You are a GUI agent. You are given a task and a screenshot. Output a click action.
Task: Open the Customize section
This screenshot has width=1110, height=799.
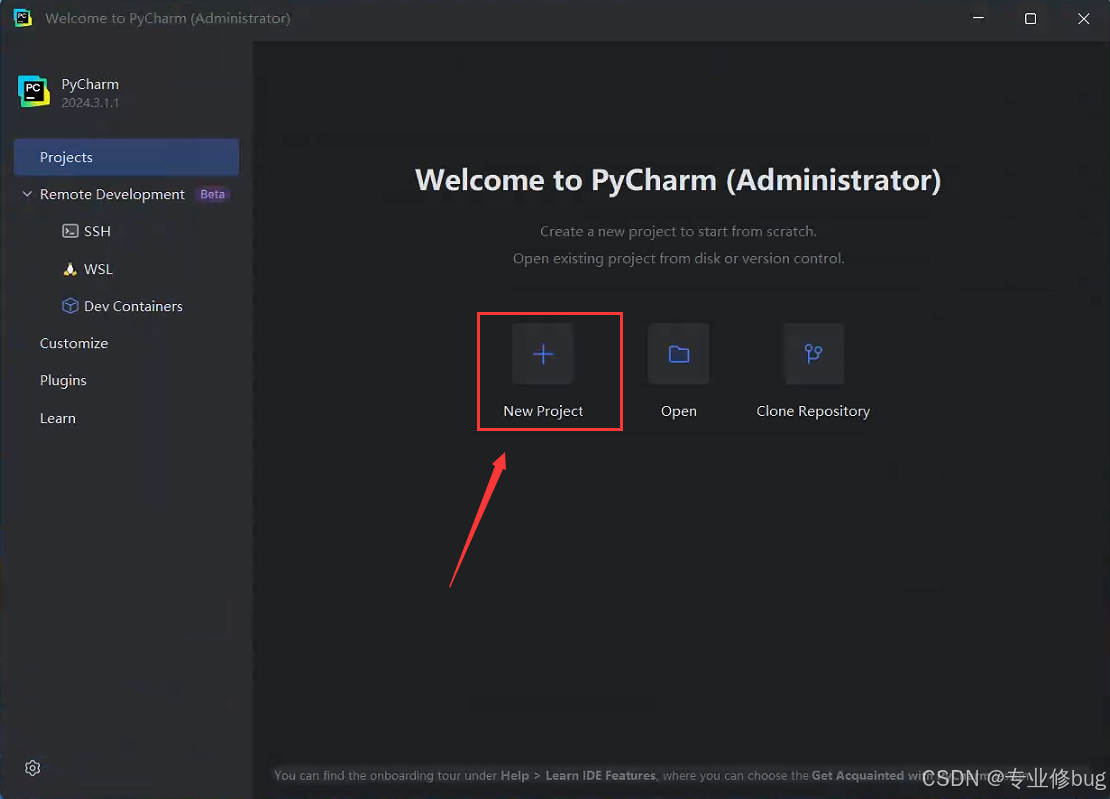point(74,343)
